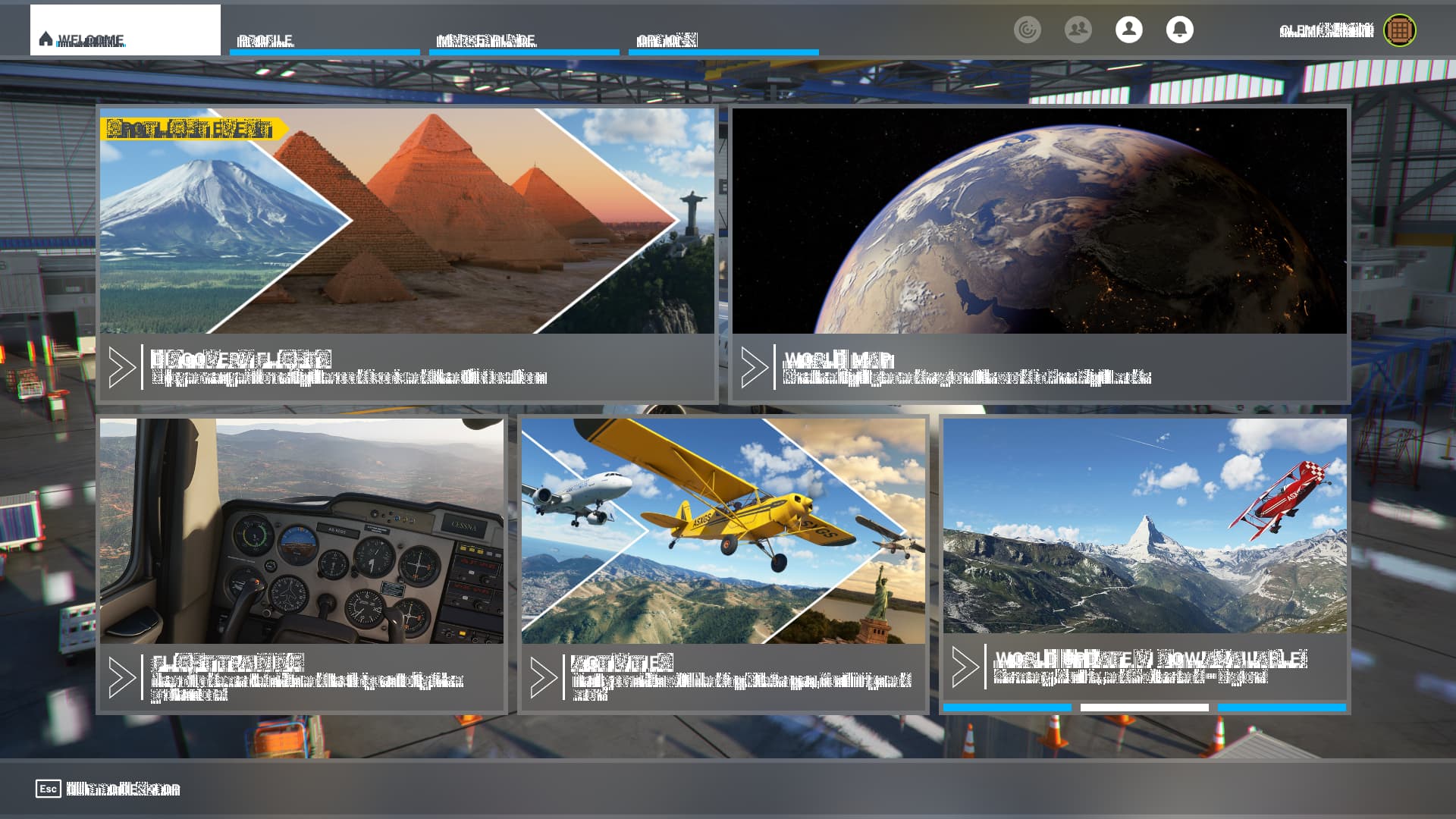
Task: Click the arrow icon on the World Map card
Action: coord(757,366)
